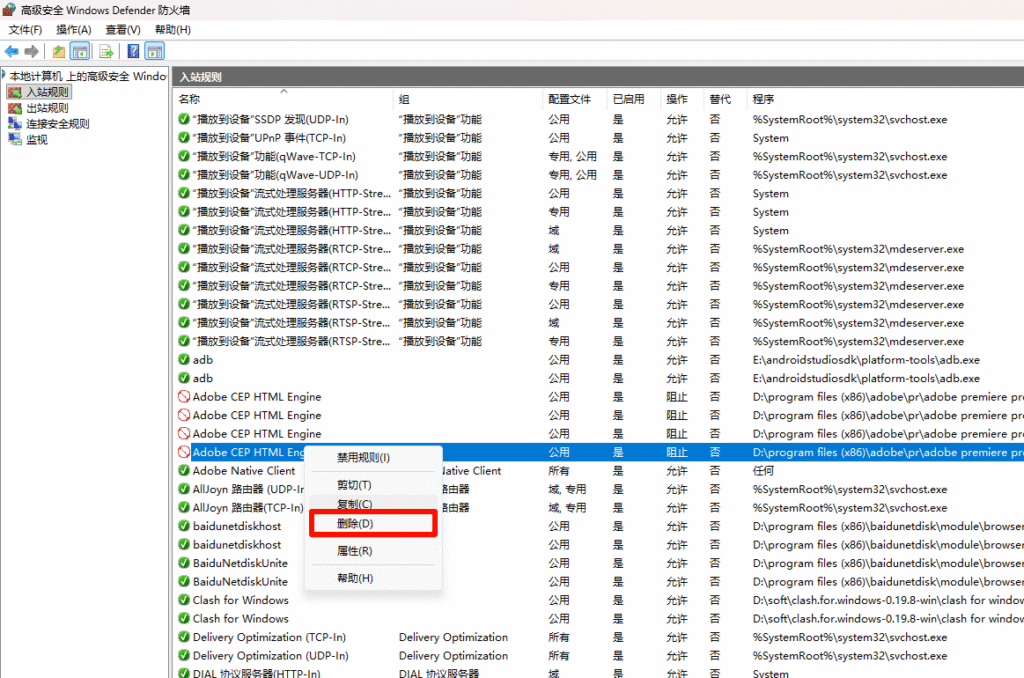This screenshot has height=678, width=1024.
Task: Select the Clash for Windows rule row
Action: 240,600
